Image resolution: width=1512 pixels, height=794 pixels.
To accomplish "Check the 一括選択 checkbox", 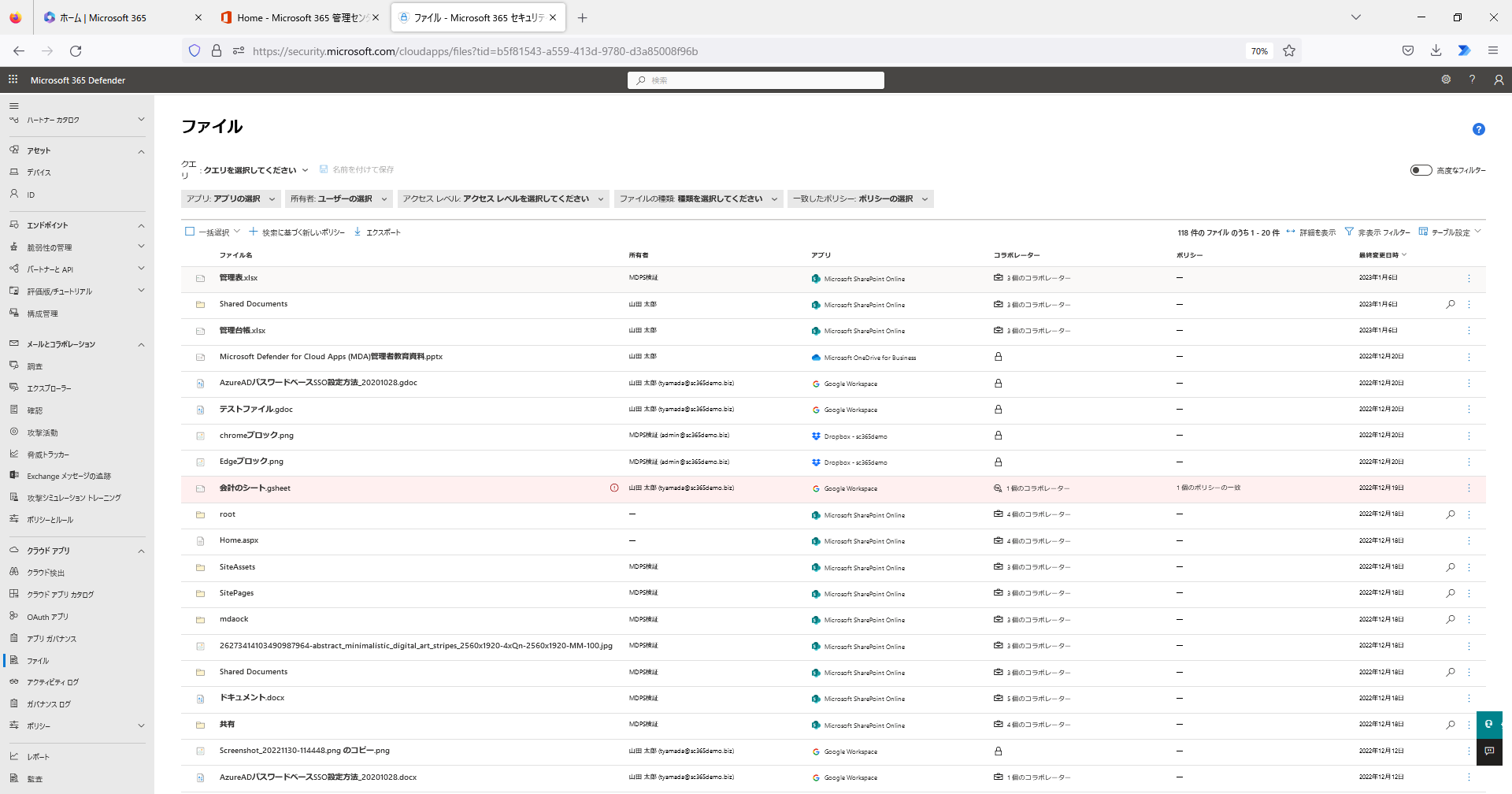I will [x=190, y=232].
